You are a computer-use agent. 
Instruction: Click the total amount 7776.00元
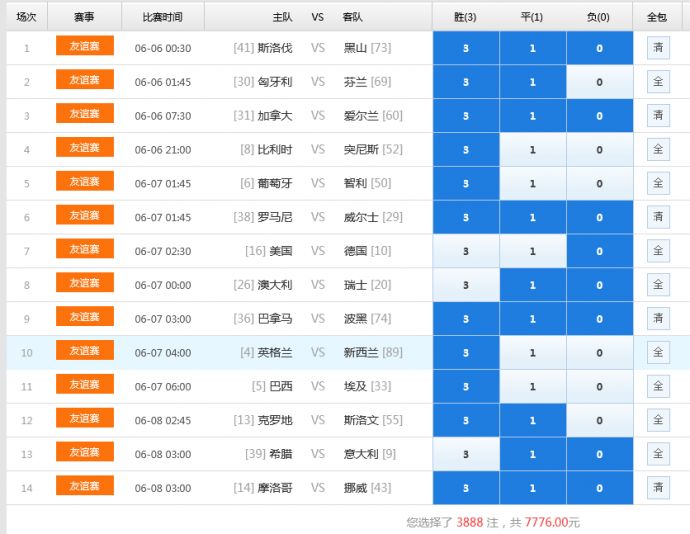coord(552,523)
